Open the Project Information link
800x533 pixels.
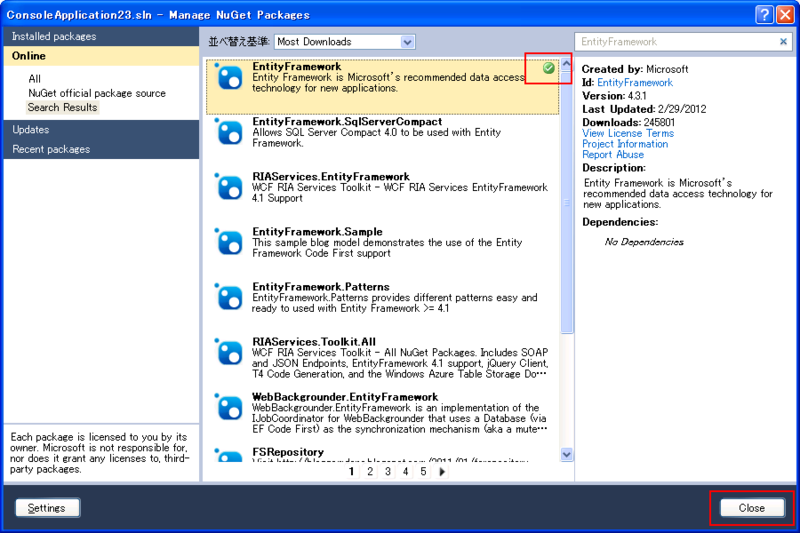(x=625, y=144)
